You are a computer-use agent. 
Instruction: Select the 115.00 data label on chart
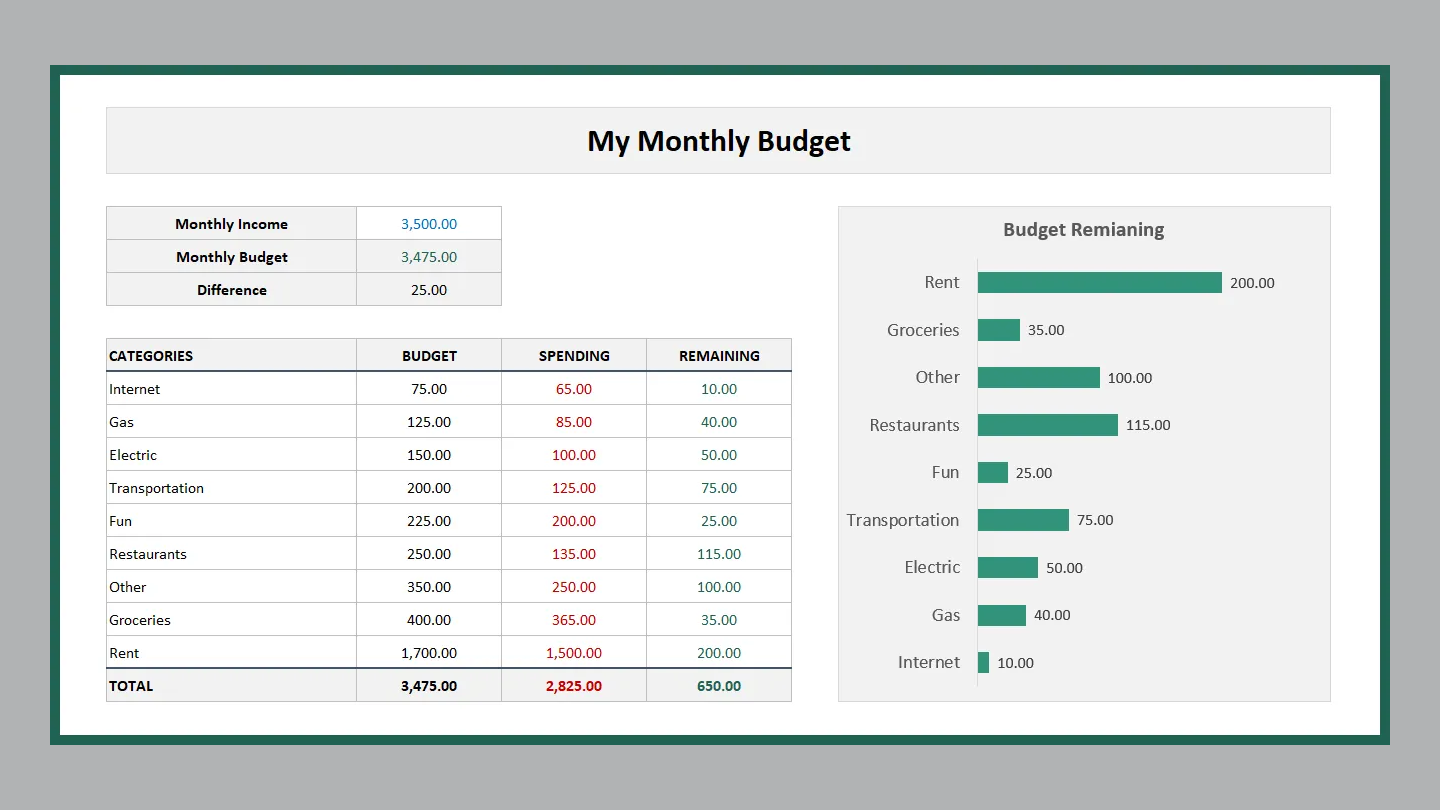pyautogui.click(x=1148, y=425)
